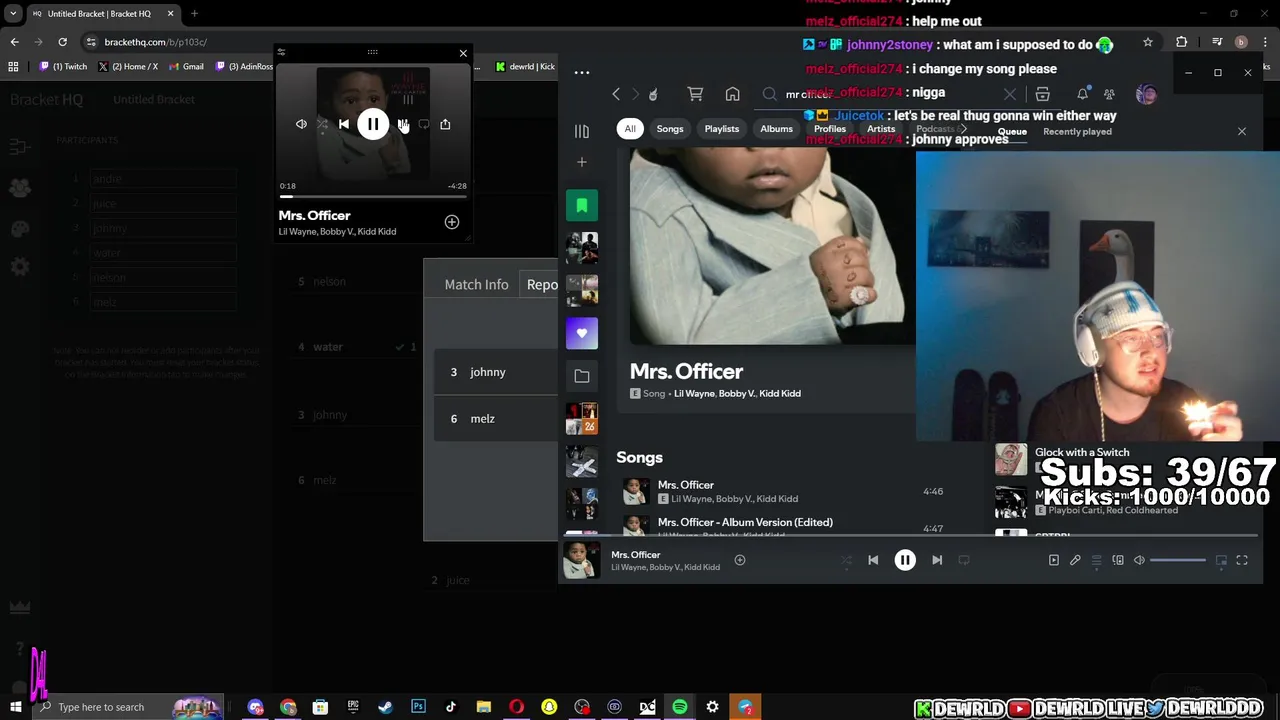Open Now Playing view panel
The image size is (1280, 720).
(x=1053, y=561)
